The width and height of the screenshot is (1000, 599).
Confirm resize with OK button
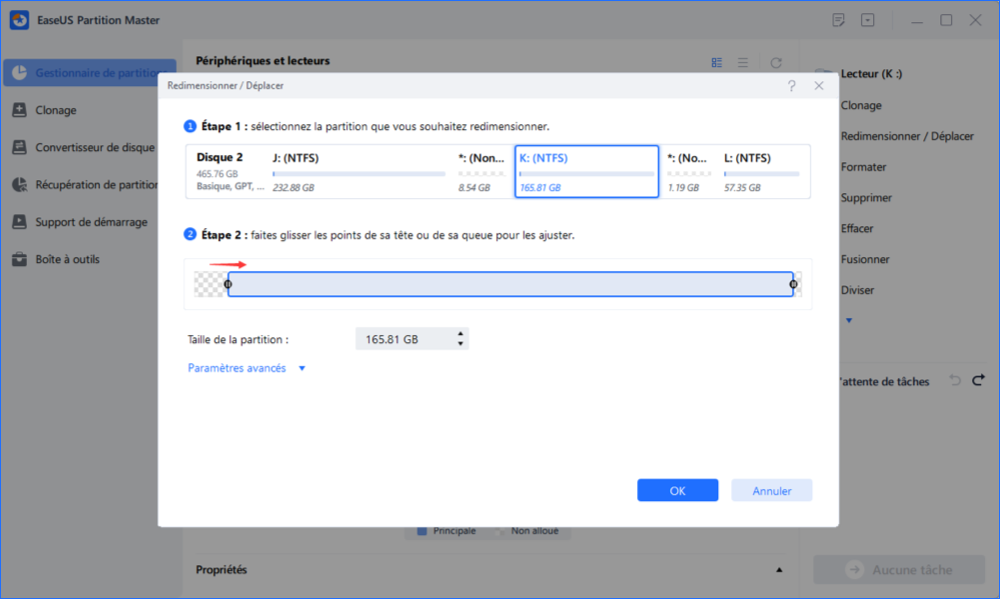click(677, 490)
